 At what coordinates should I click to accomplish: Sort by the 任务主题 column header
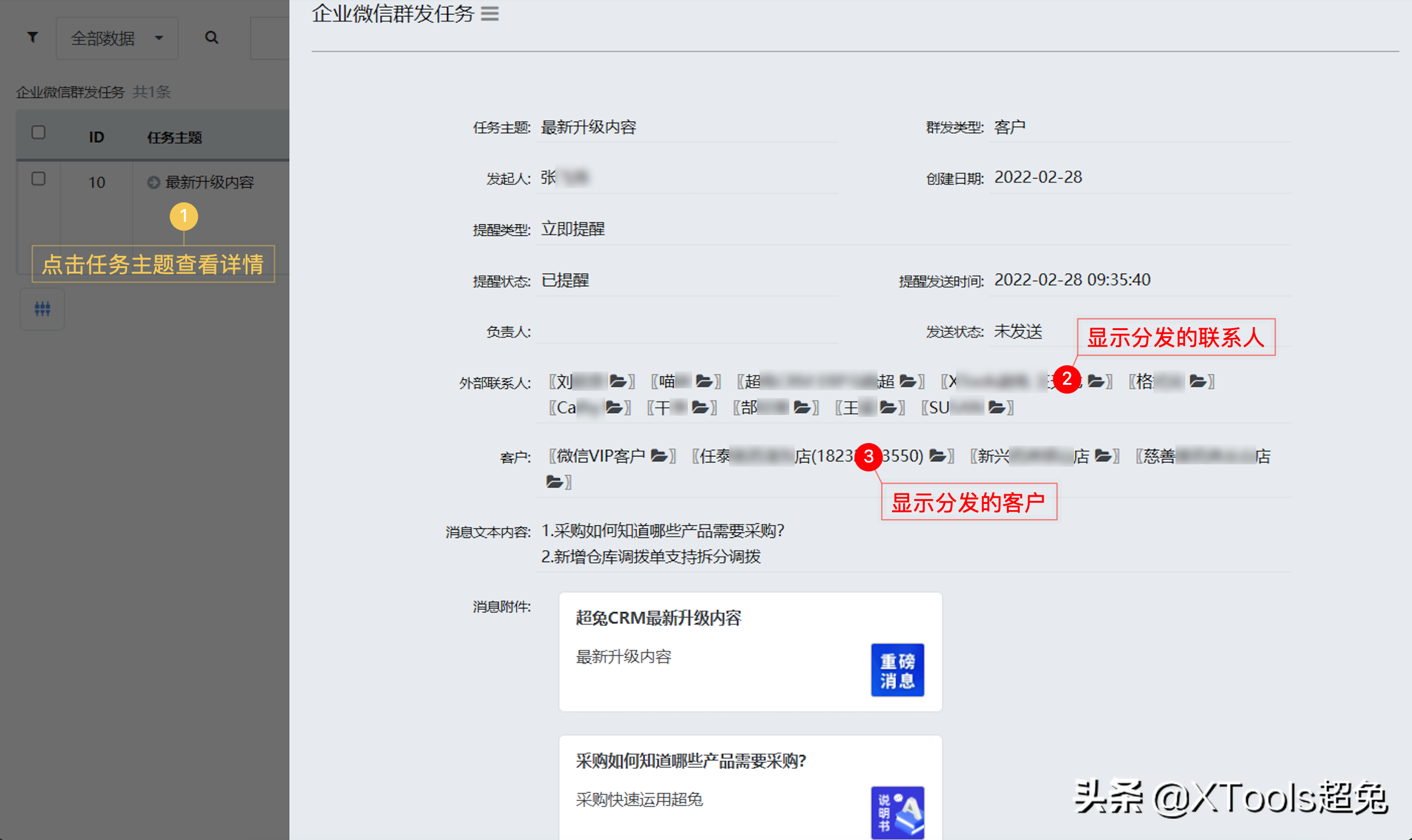(x=175, y=137)
